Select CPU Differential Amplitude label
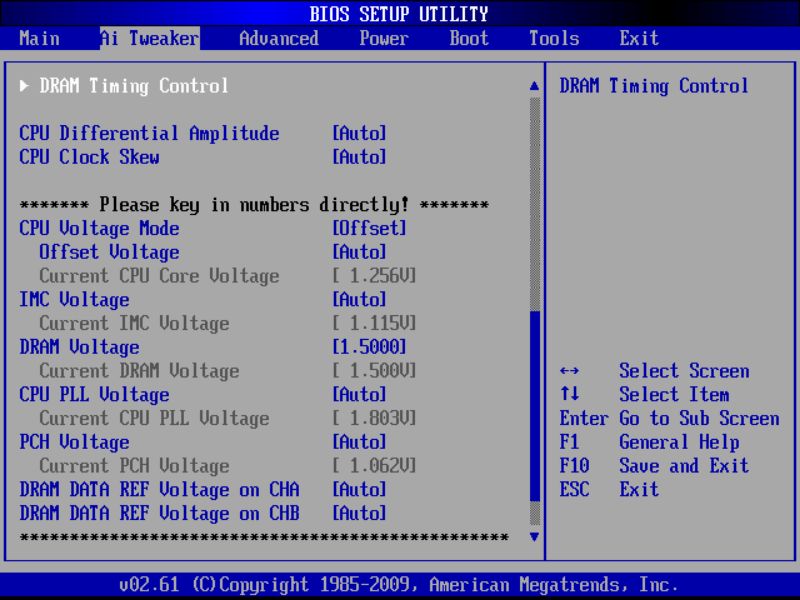The image size is (800, 600). point(149,134)
